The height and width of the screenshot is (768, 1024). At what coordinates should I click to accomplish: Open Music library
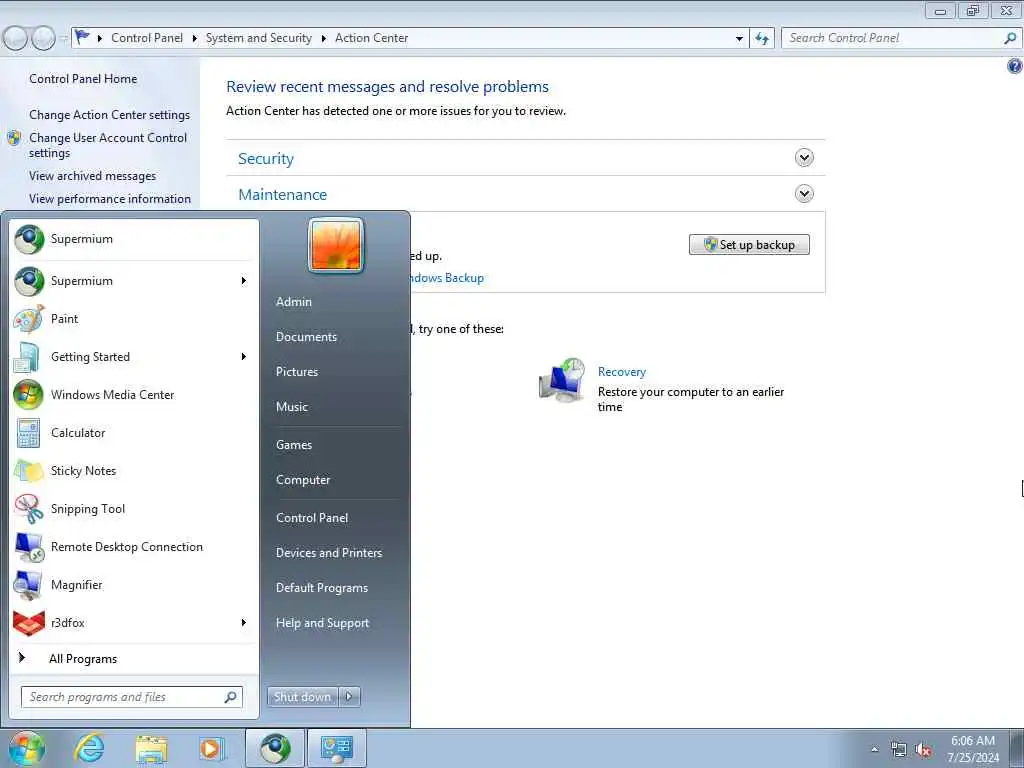tap(291, 407)
